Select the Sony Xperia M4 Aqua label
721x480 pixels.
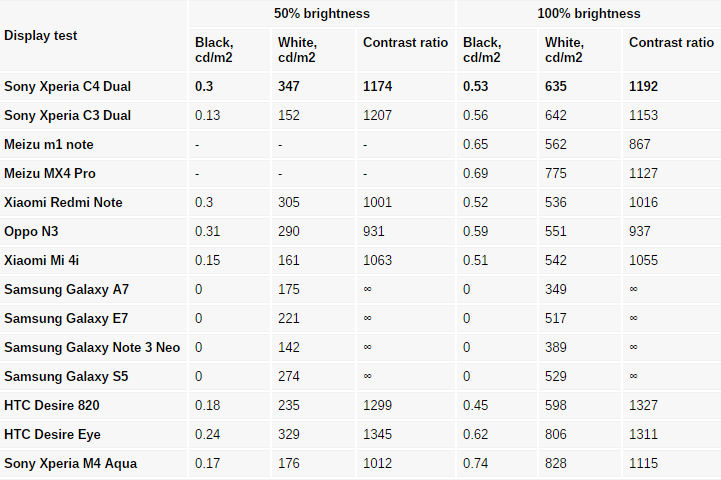[x=70, y=463]
